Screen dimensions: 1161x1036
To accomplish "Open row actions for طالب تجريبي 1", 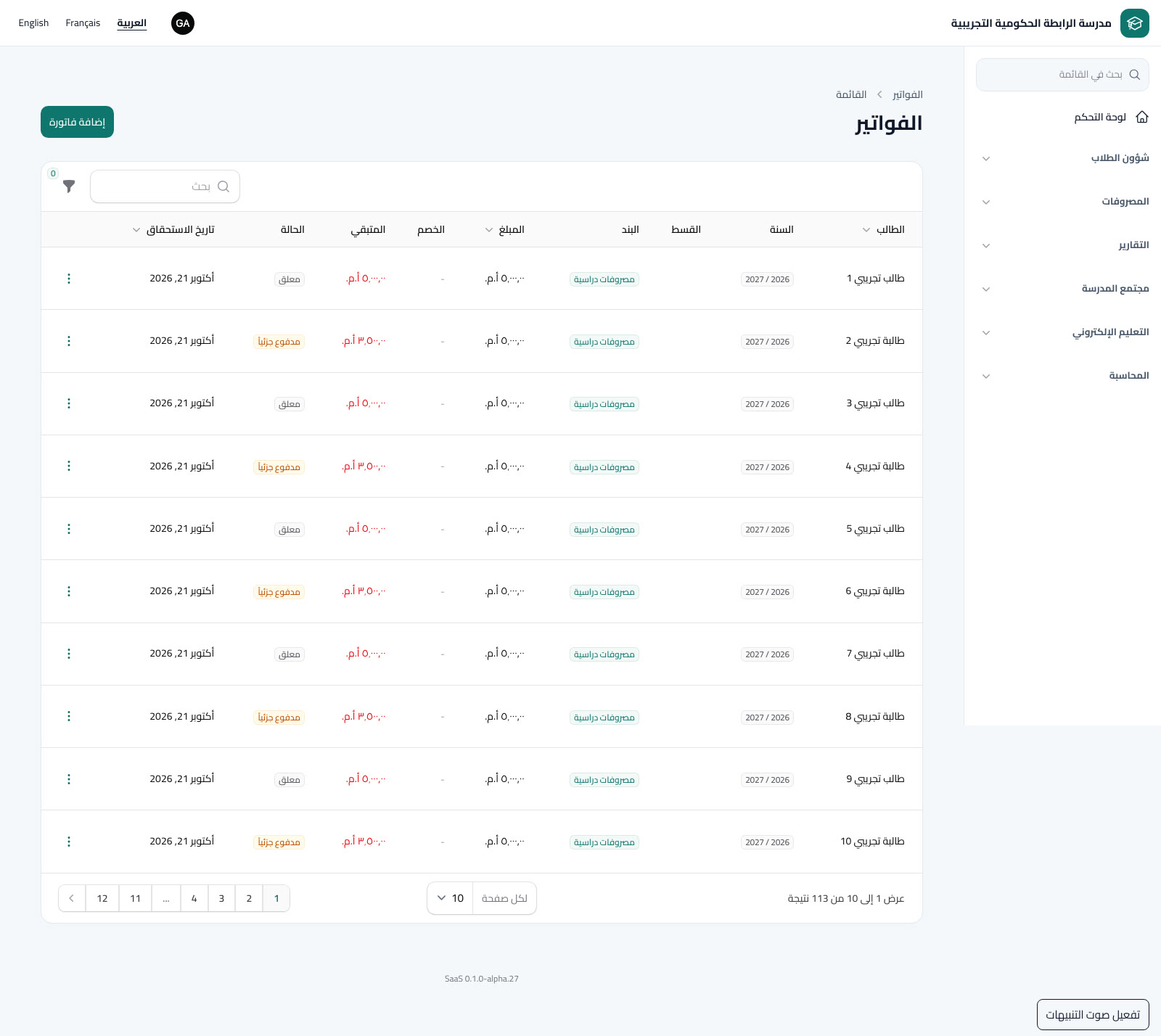I will click(69, 279).
